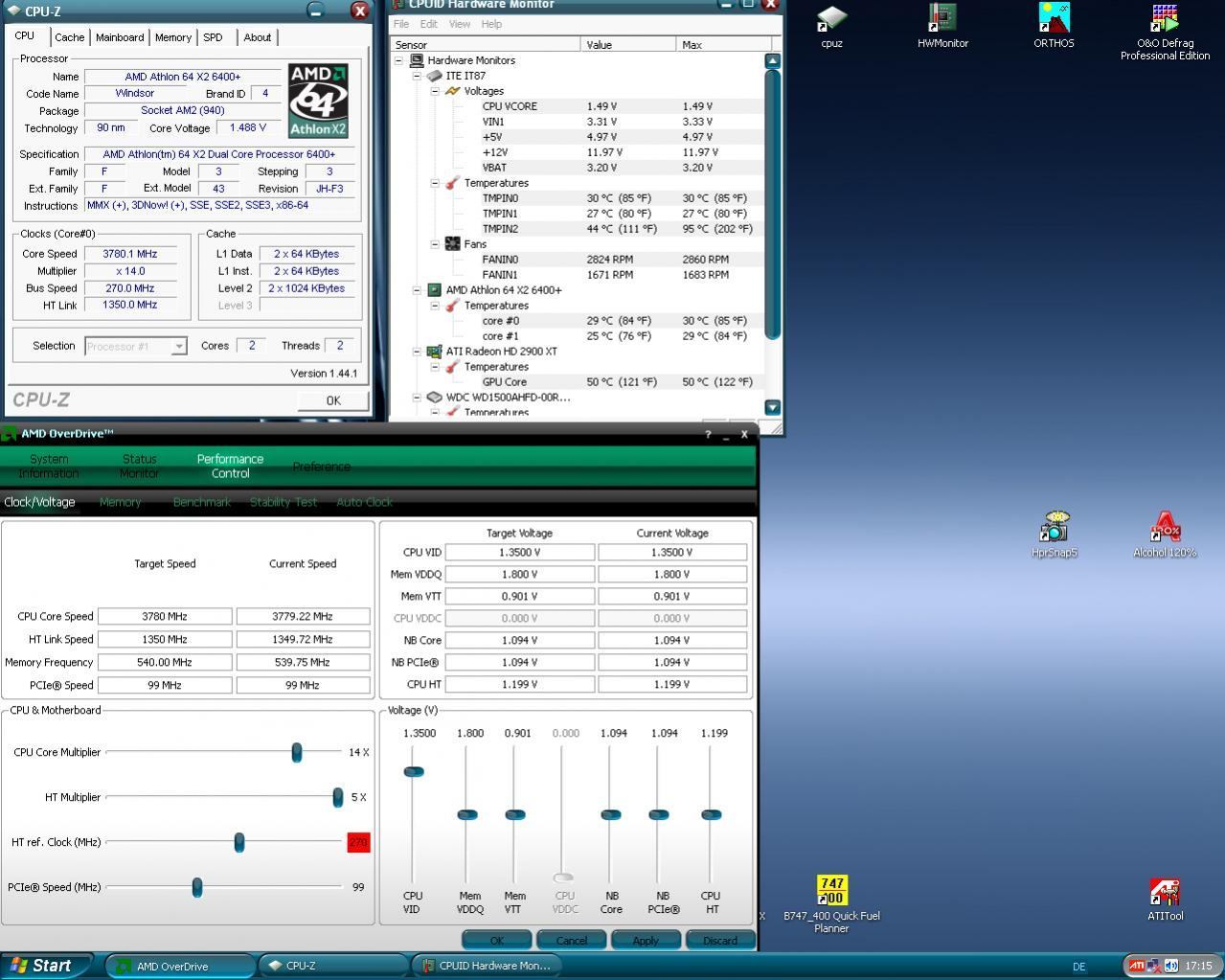
Task: Click Discard button in AMD OverDrive
Action: pos(720,940)
